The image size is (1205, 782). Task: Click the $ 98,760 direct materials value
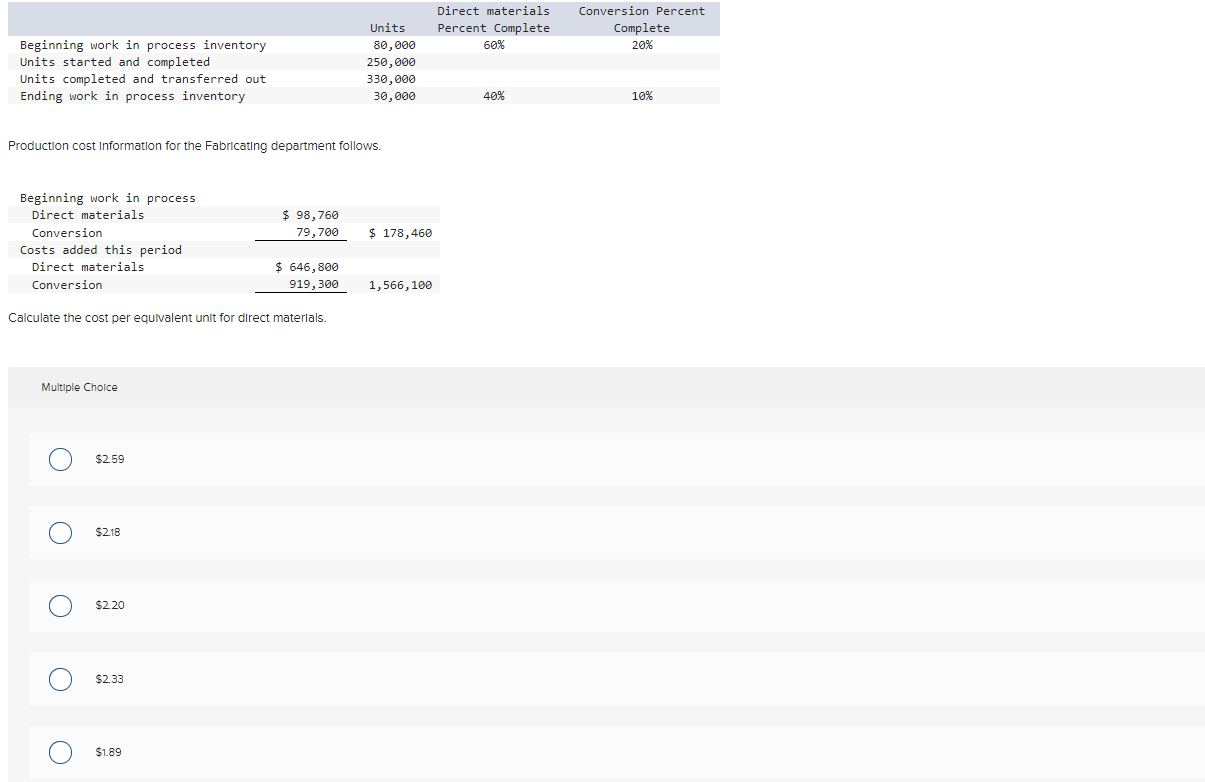click(311, 215)
